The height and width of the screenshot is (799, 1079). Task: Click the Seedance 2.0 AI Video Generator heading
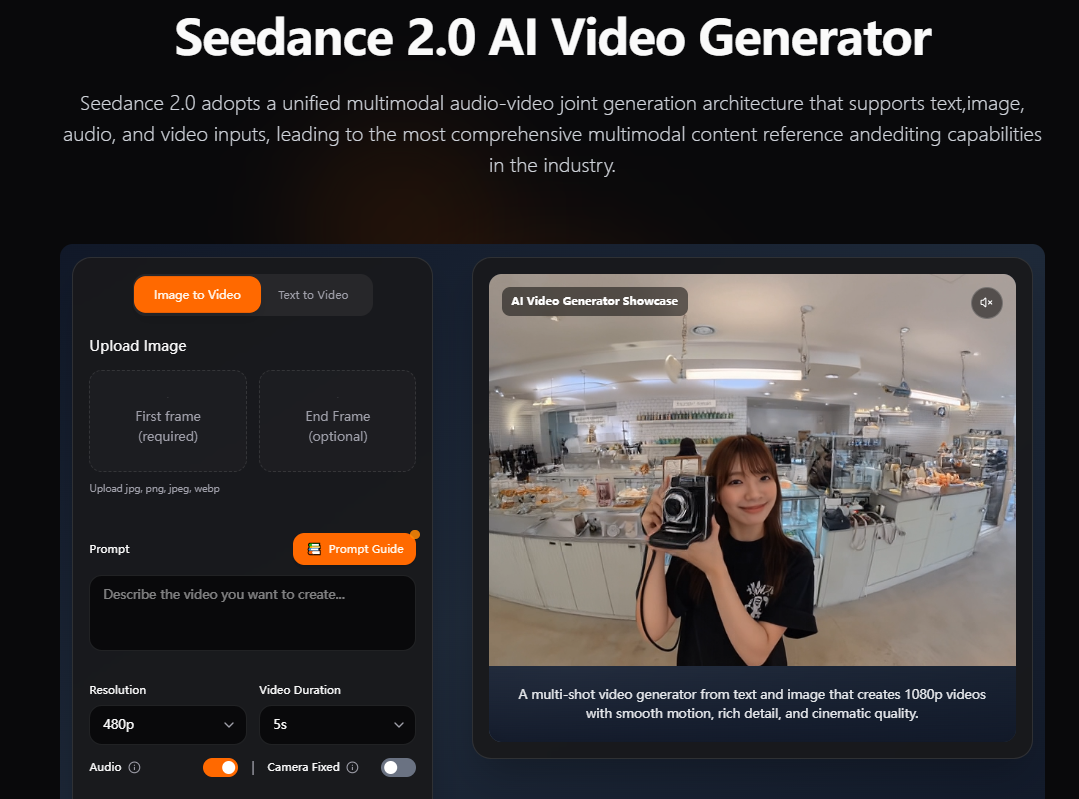click(553, 38)
